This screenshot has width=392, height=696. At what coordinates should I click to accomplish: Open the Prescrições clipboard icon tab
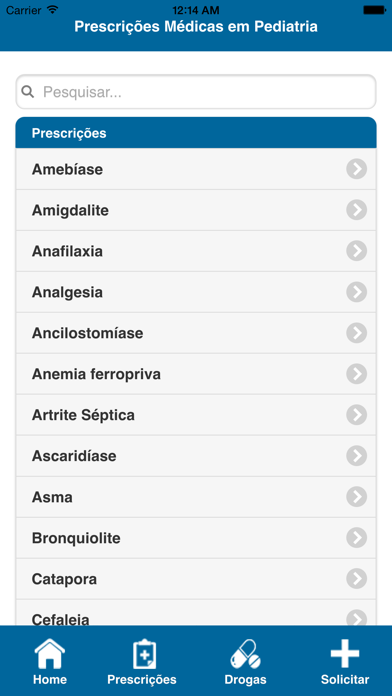tap(145, 654)
